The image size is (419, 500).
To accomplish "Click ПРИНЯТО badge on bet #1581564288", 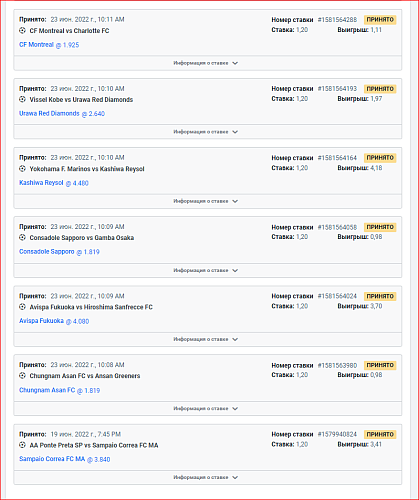I will 380,20.
